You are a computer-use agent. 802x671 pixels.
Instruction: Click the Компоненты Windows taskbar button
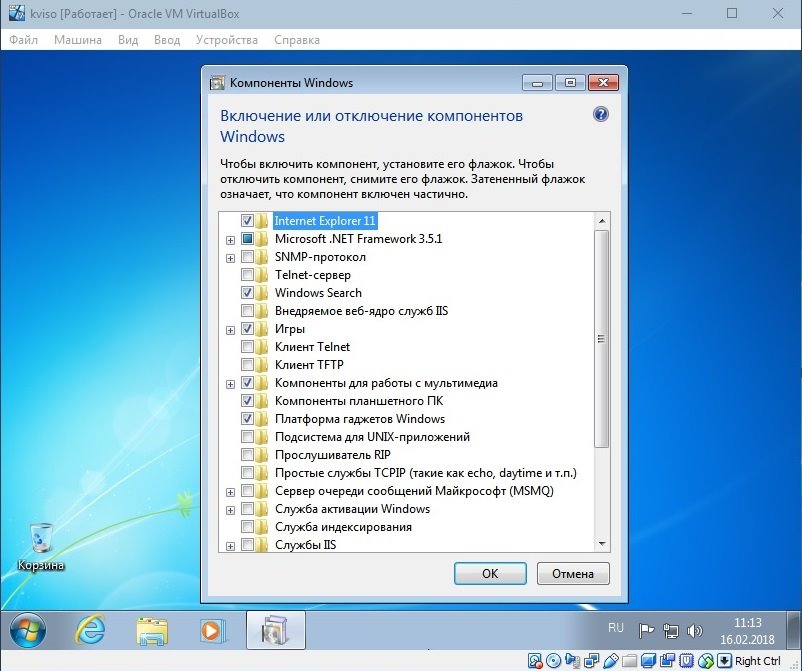pyautogui.click(x=276, y=630)
